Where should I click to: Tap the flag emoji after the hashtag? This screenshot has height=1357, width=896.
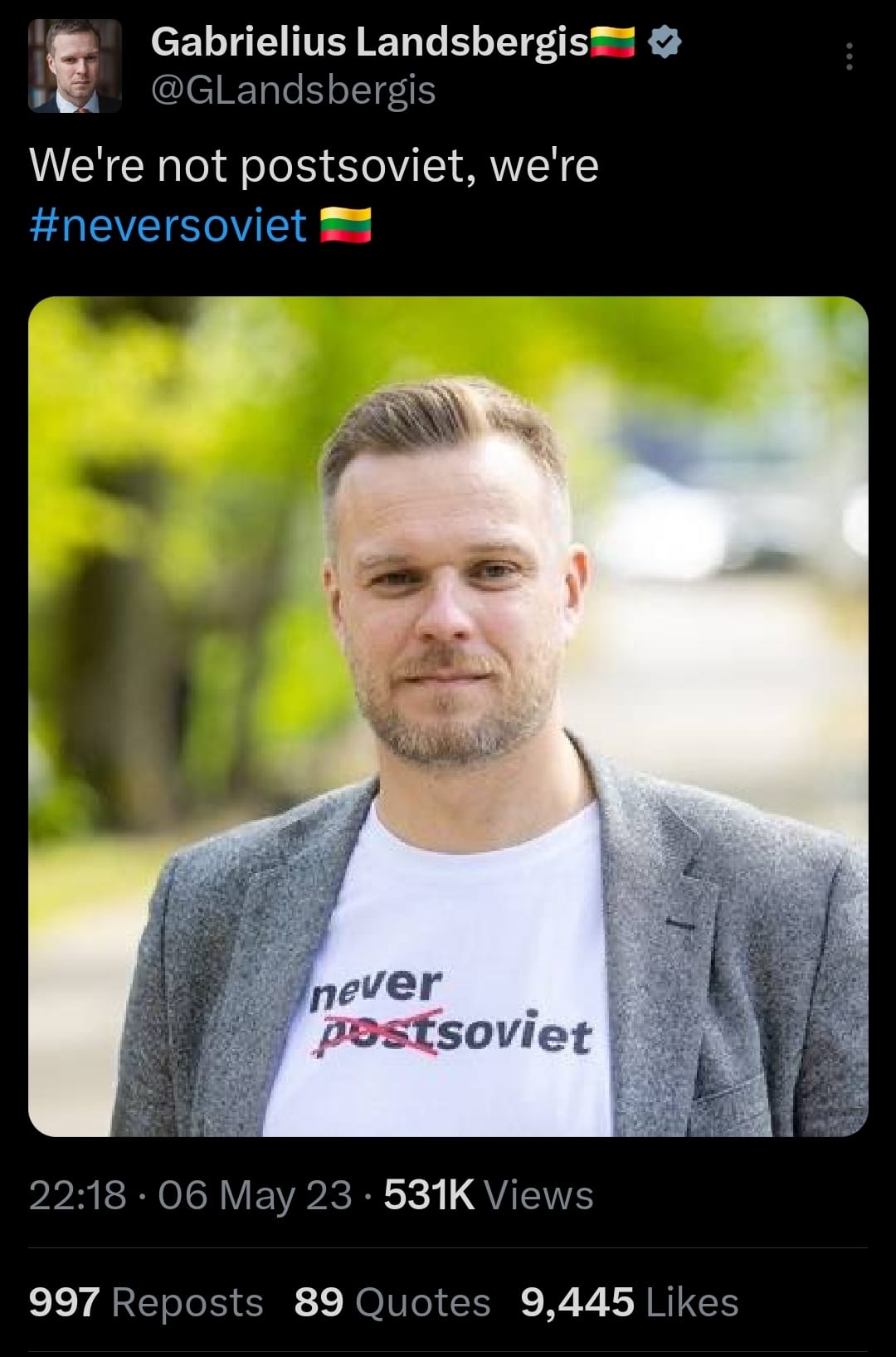346,226
